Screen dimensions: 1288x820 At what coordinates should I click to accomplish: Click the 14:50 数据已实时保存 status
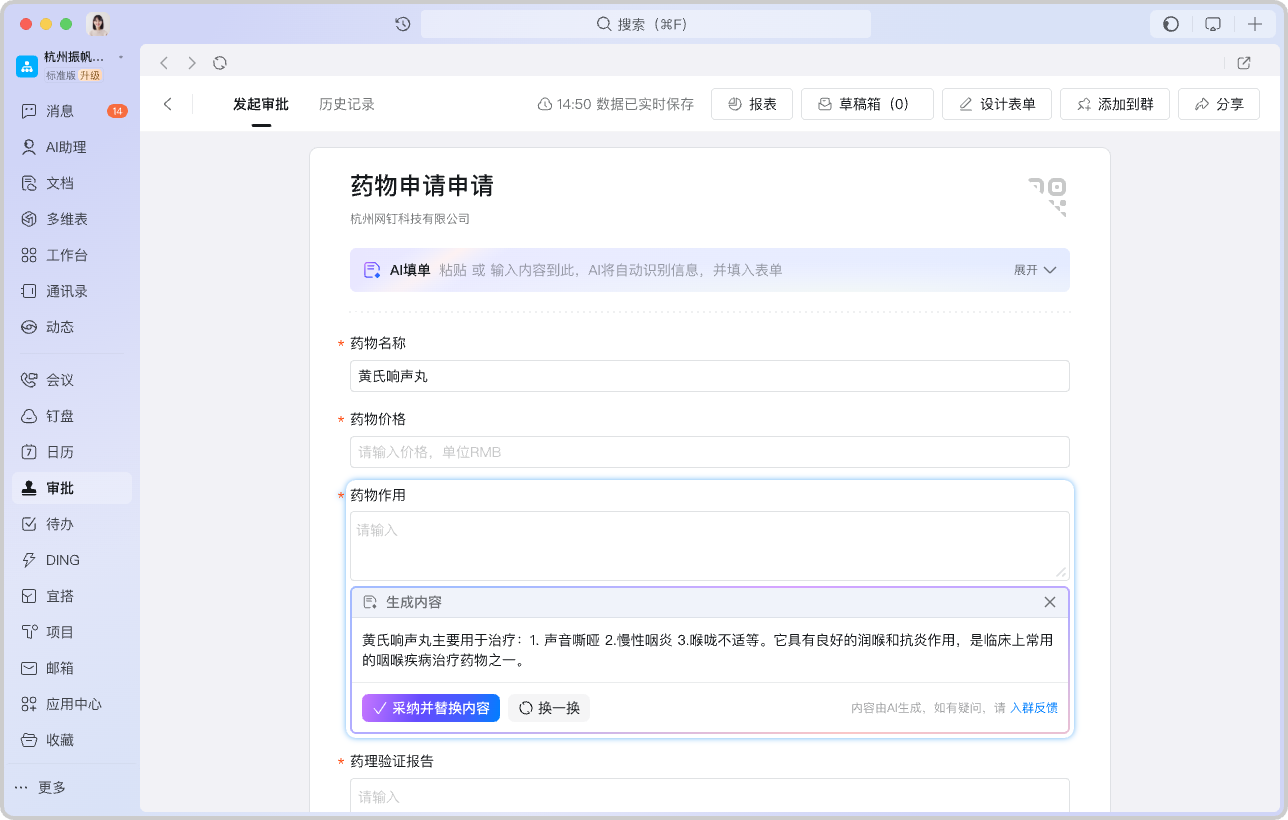616,104
